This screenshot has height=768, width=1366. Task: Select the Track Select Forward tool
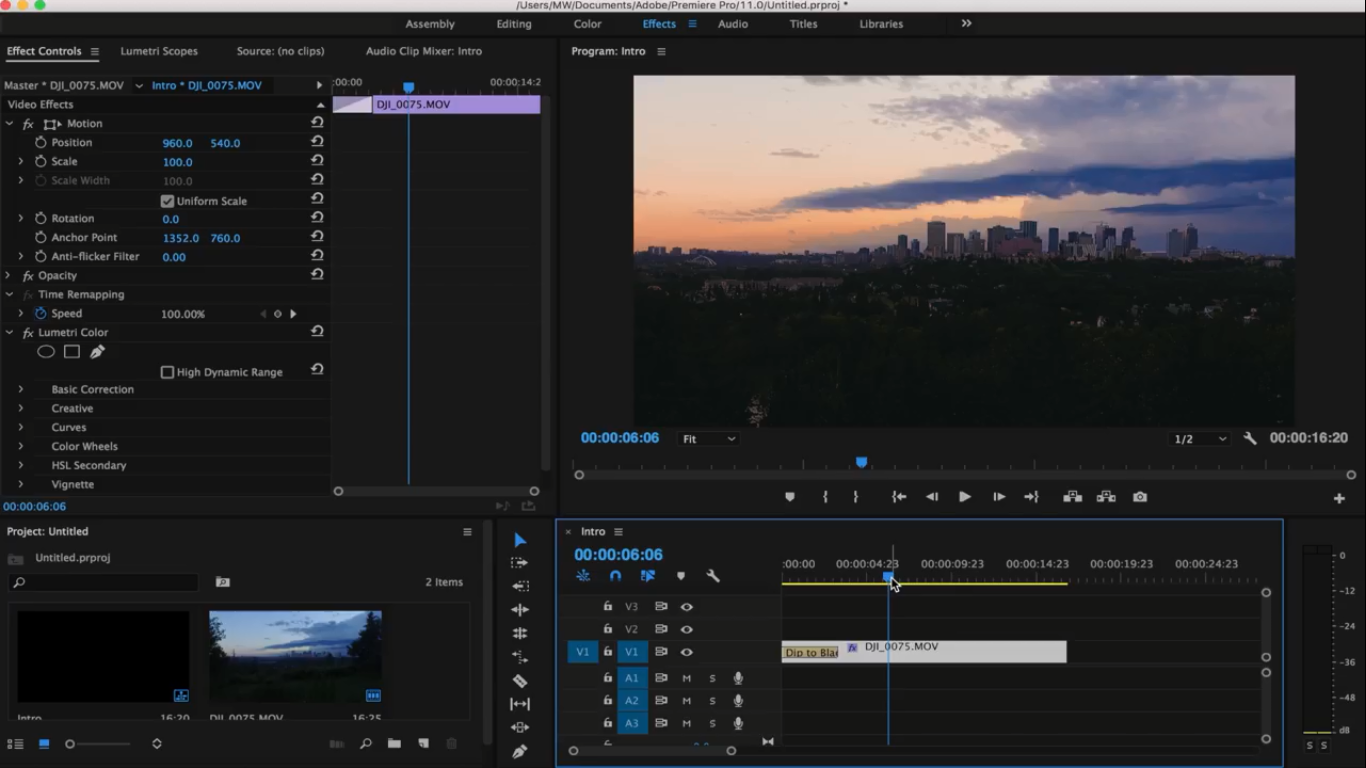(519, 562)
